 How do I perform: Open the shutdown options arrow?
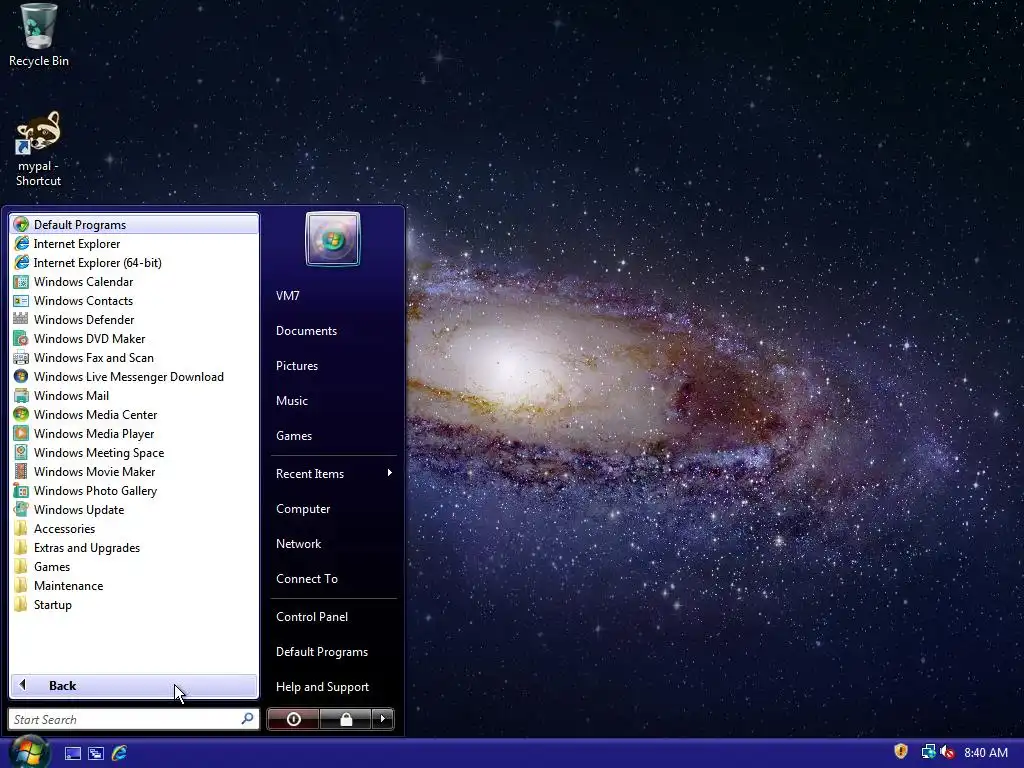click(x=383, y=719)
